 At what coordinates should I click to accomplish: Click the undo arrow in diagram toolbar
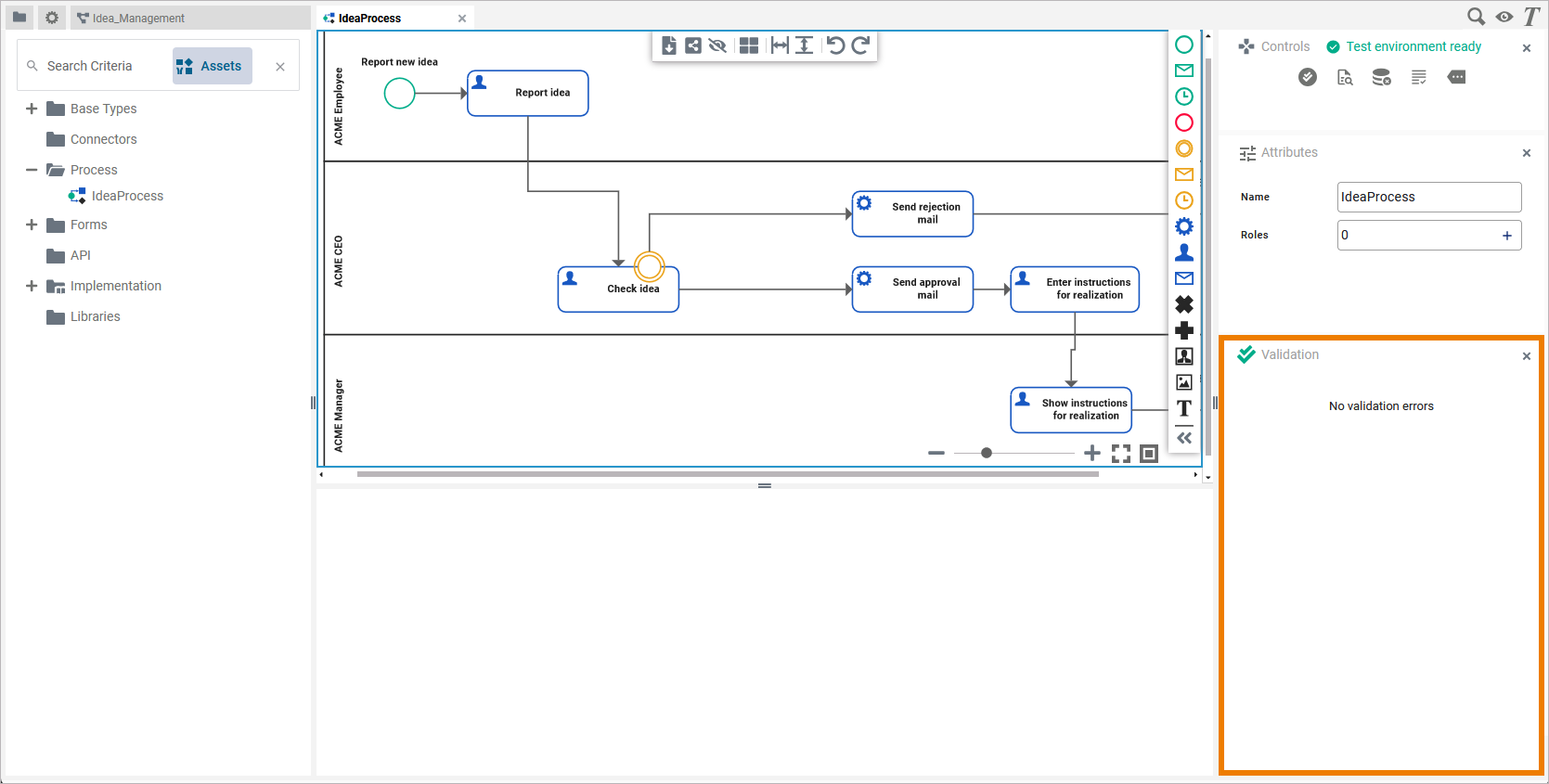coord(835,45)
